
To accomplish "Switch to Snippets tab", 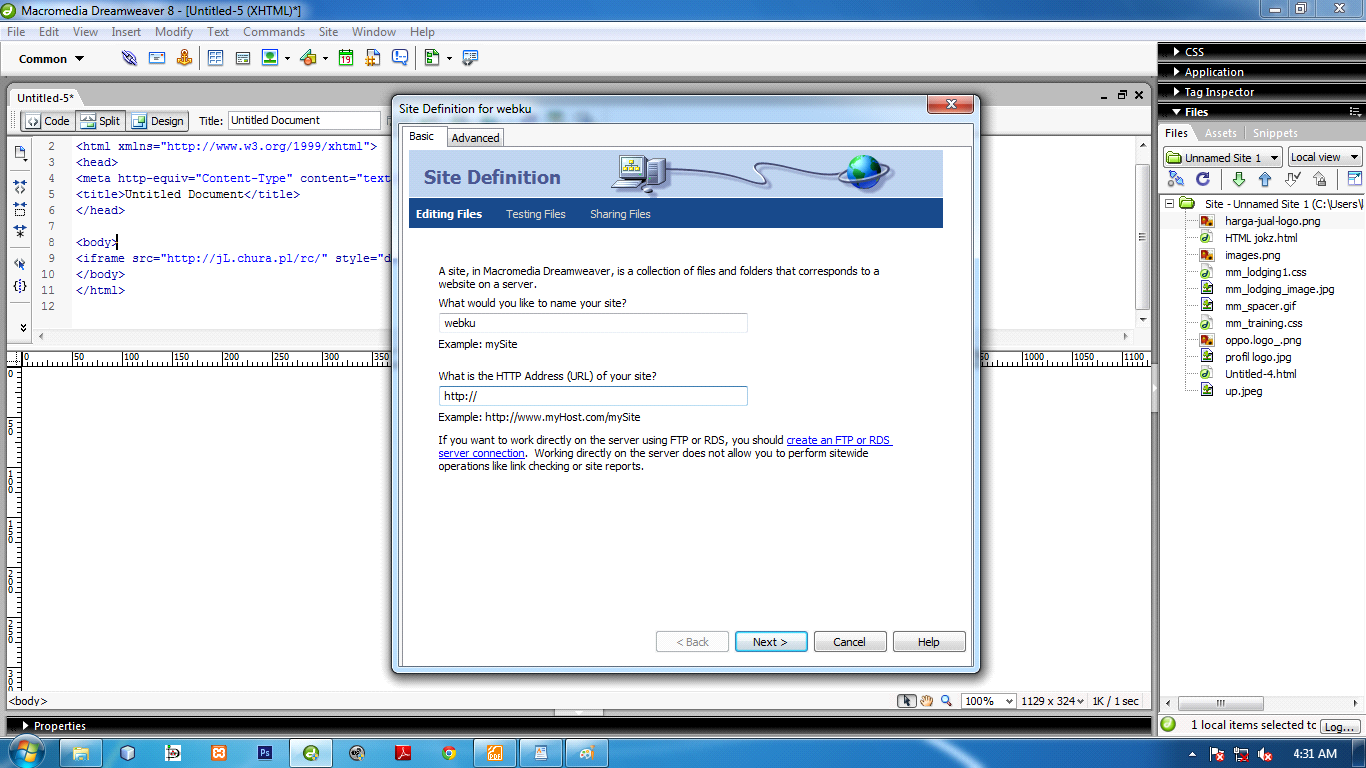I will point(1275,133).
